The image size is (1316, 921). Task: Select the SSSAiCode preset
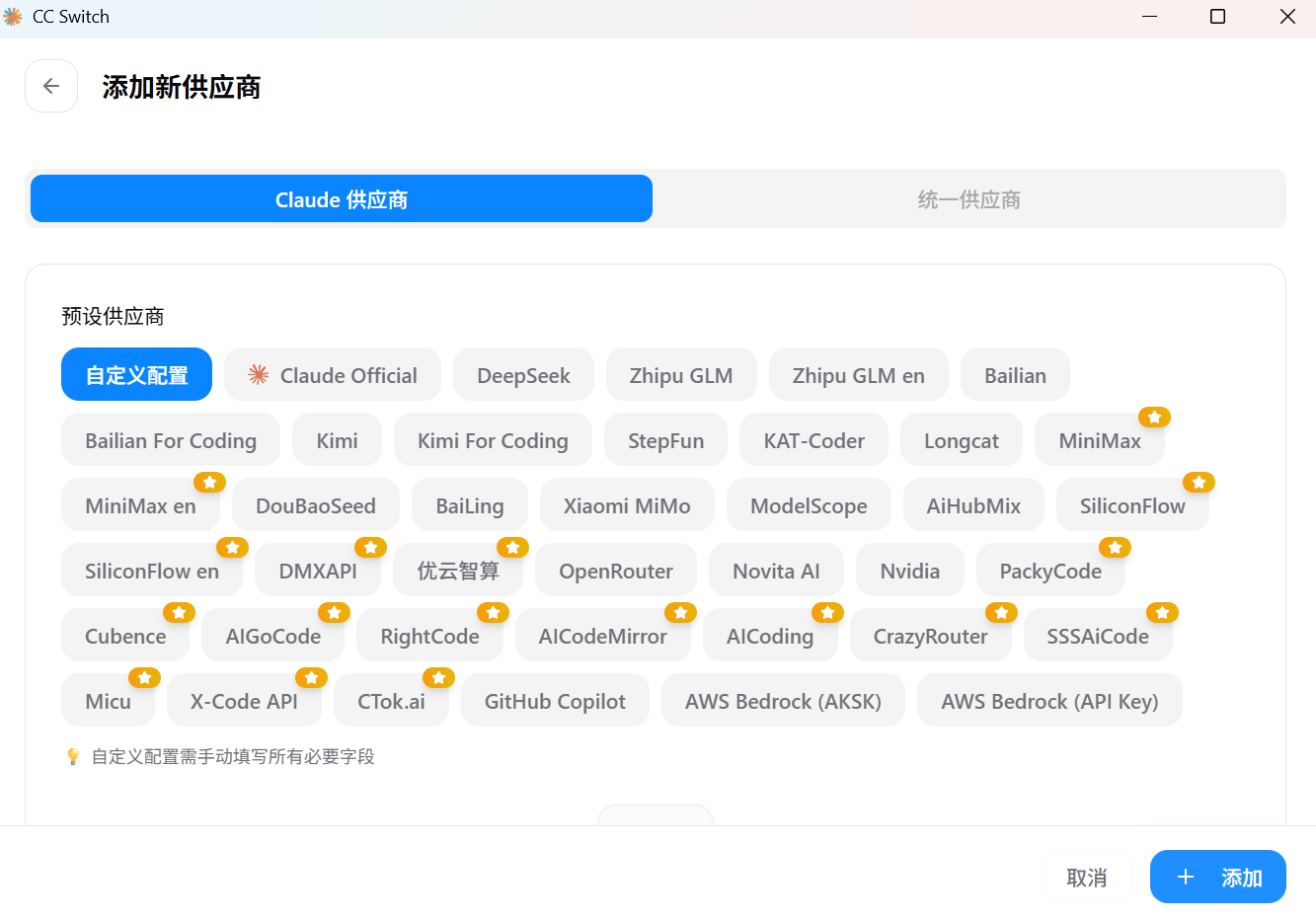pos(1098,635)
